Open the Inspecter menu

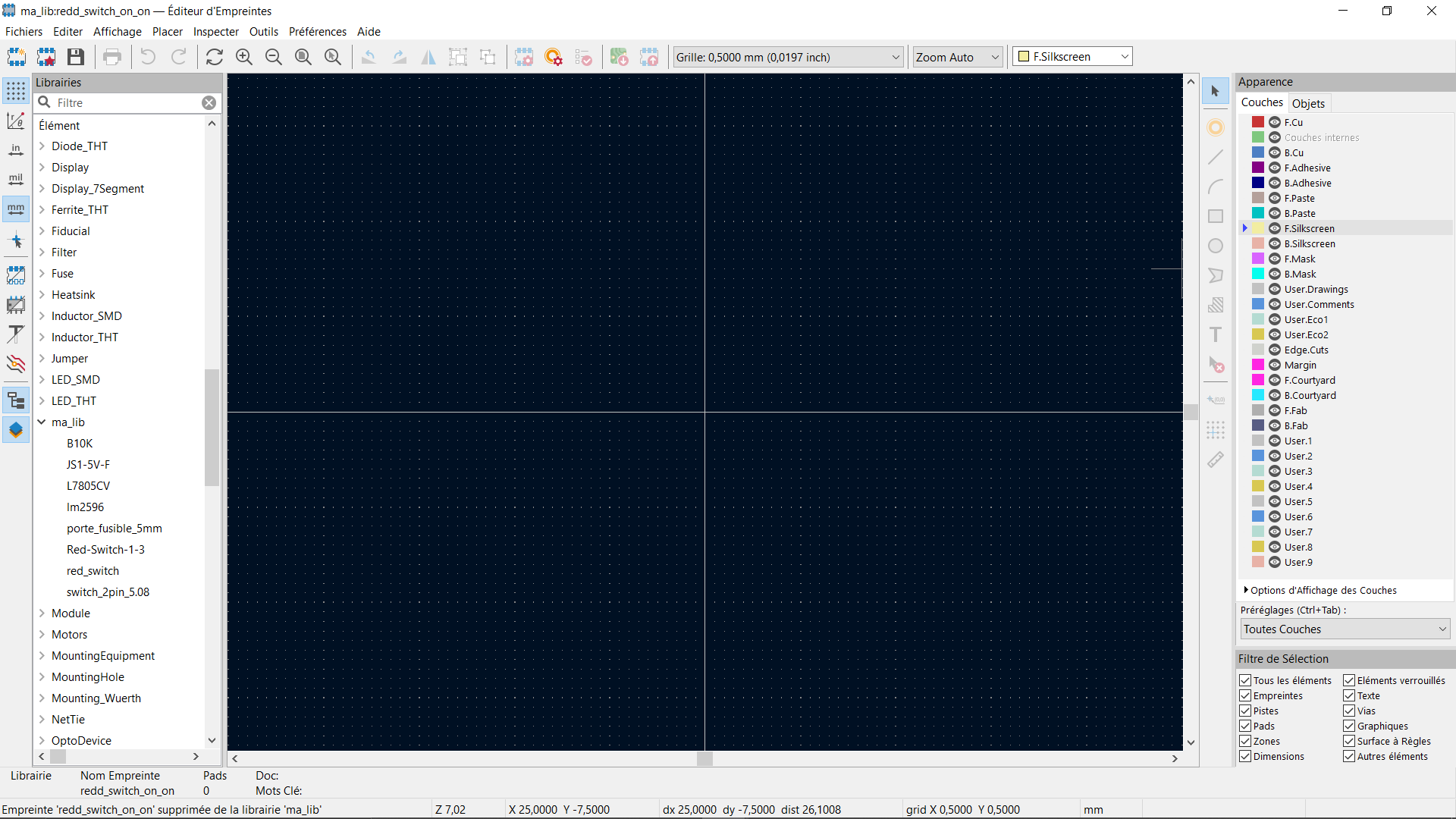(215, 32)
